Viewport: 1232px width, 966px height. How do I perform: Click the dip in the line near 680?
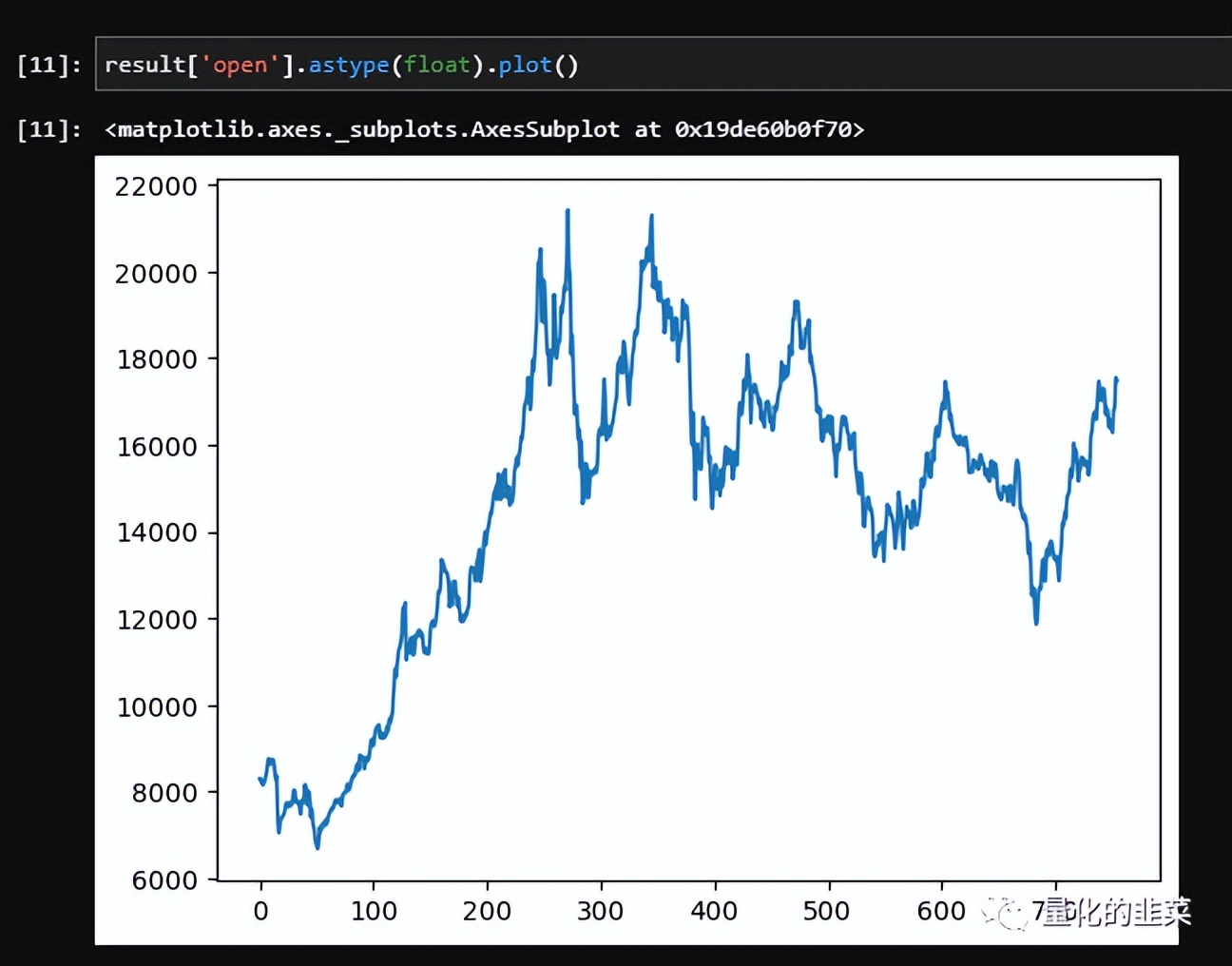1036,622
